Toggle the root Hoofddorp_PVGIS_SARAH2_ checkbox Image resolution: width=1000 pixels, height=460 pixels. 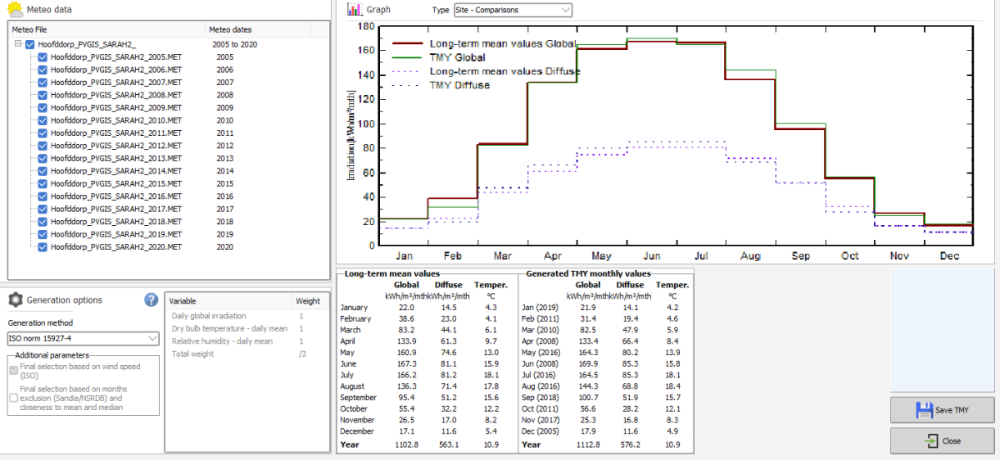(x=30, y=45)
